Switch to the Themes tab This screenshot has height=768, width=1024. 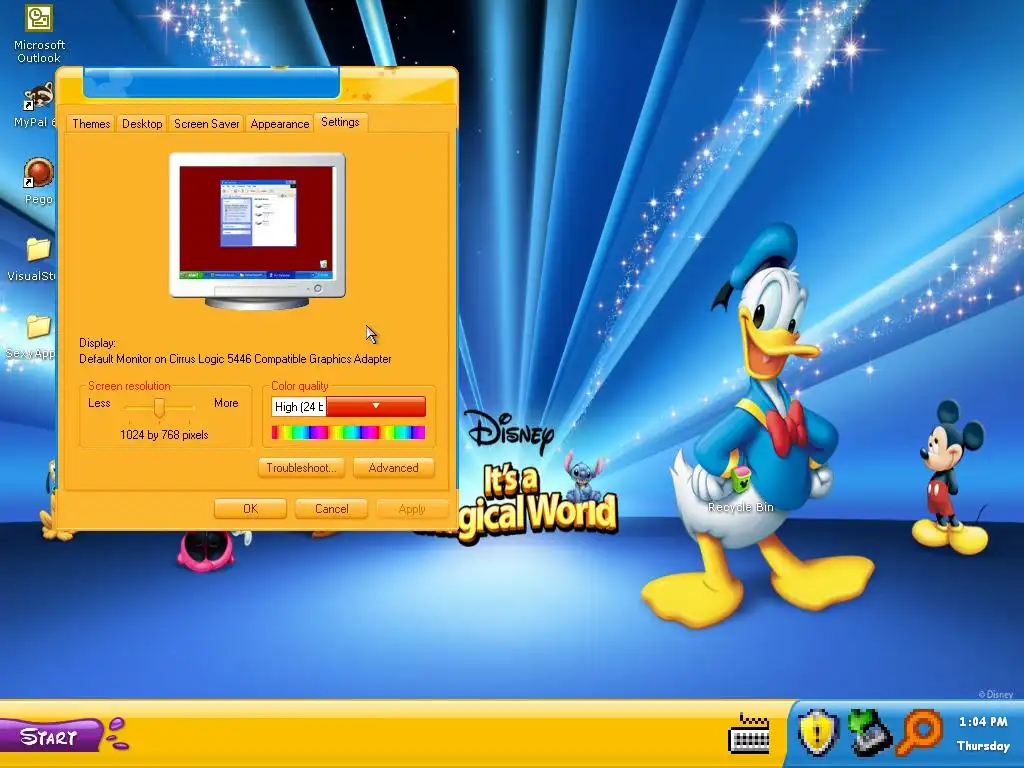pyautogui.click(x=91, y=123)
